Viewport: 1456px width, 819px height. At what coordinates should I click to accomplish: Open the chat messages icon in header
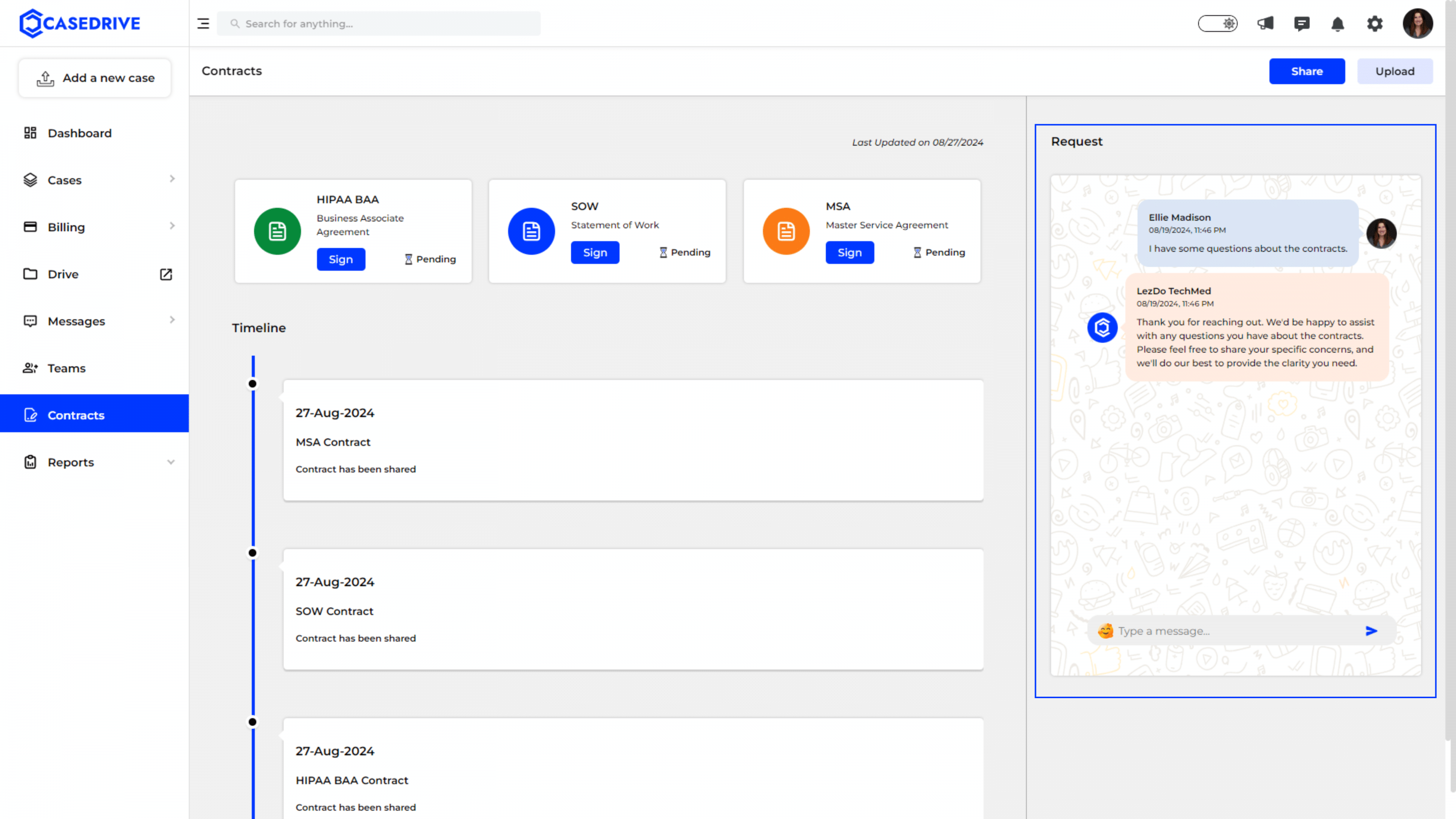pos(1302,24)
